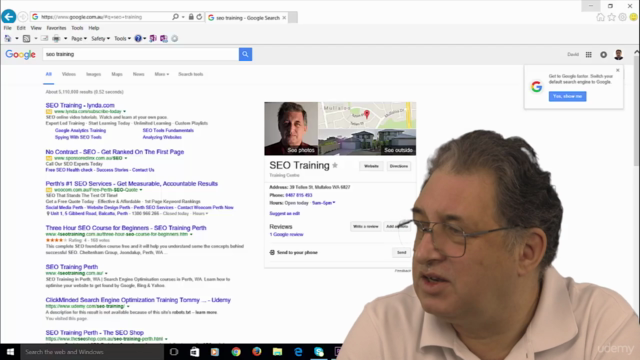Open the Windows Start button
This screenshot has height=360, width=640.
[x=10, y=352]
